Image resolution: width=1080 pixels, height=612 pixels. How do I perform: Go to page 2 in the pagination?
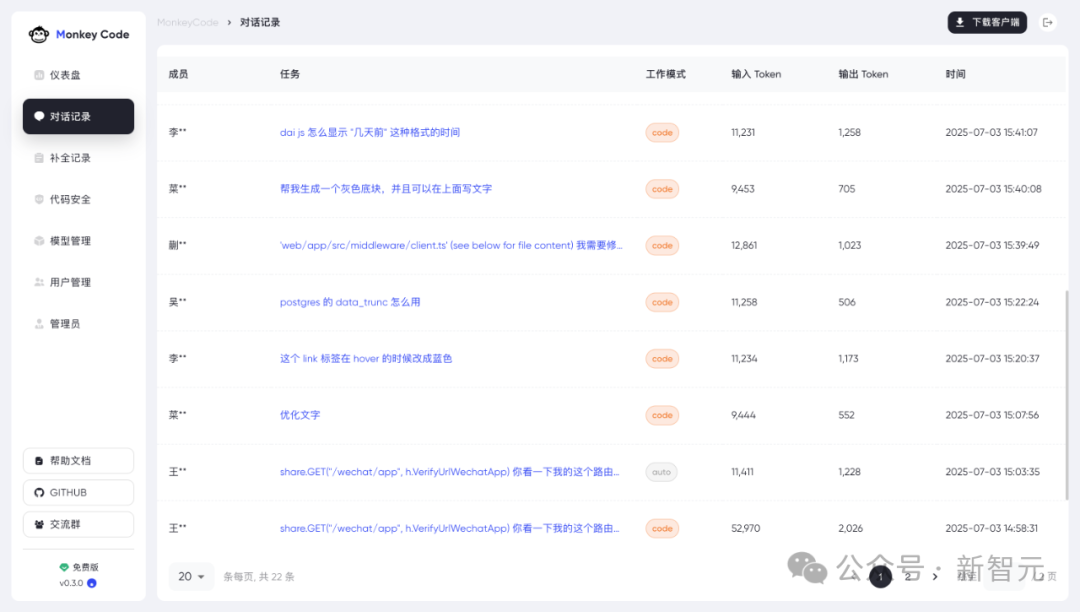(908, 577)
